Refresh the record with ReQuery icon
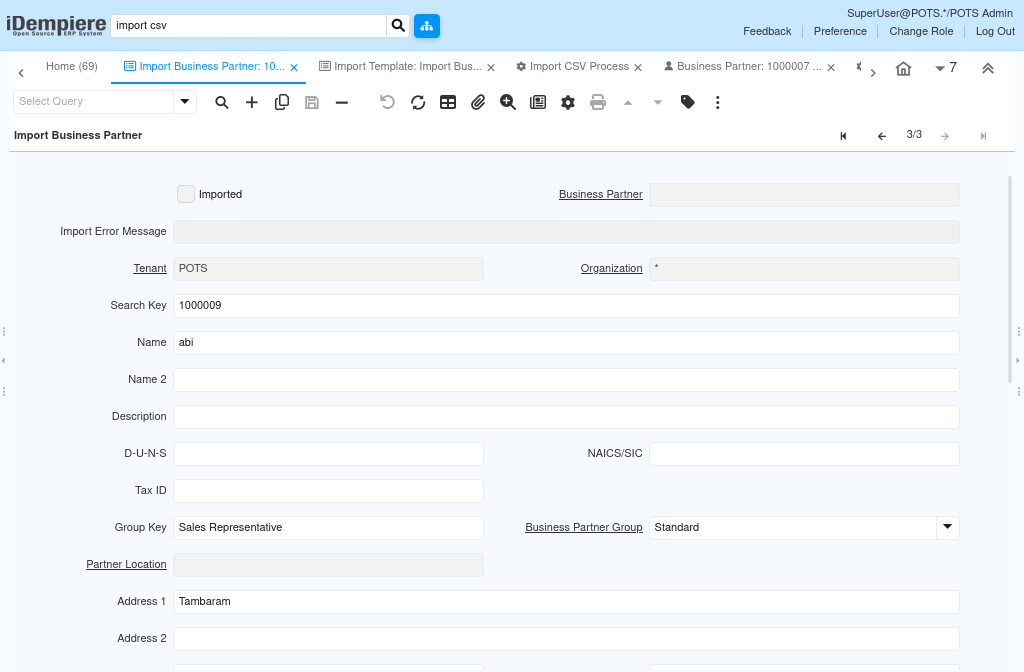The image size is (1024, 672). tap(418, 103)
